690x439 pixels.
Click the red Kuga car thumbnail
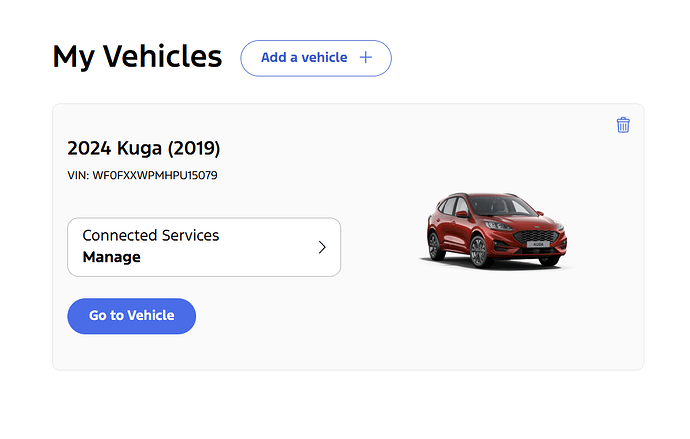coord(493,230)
